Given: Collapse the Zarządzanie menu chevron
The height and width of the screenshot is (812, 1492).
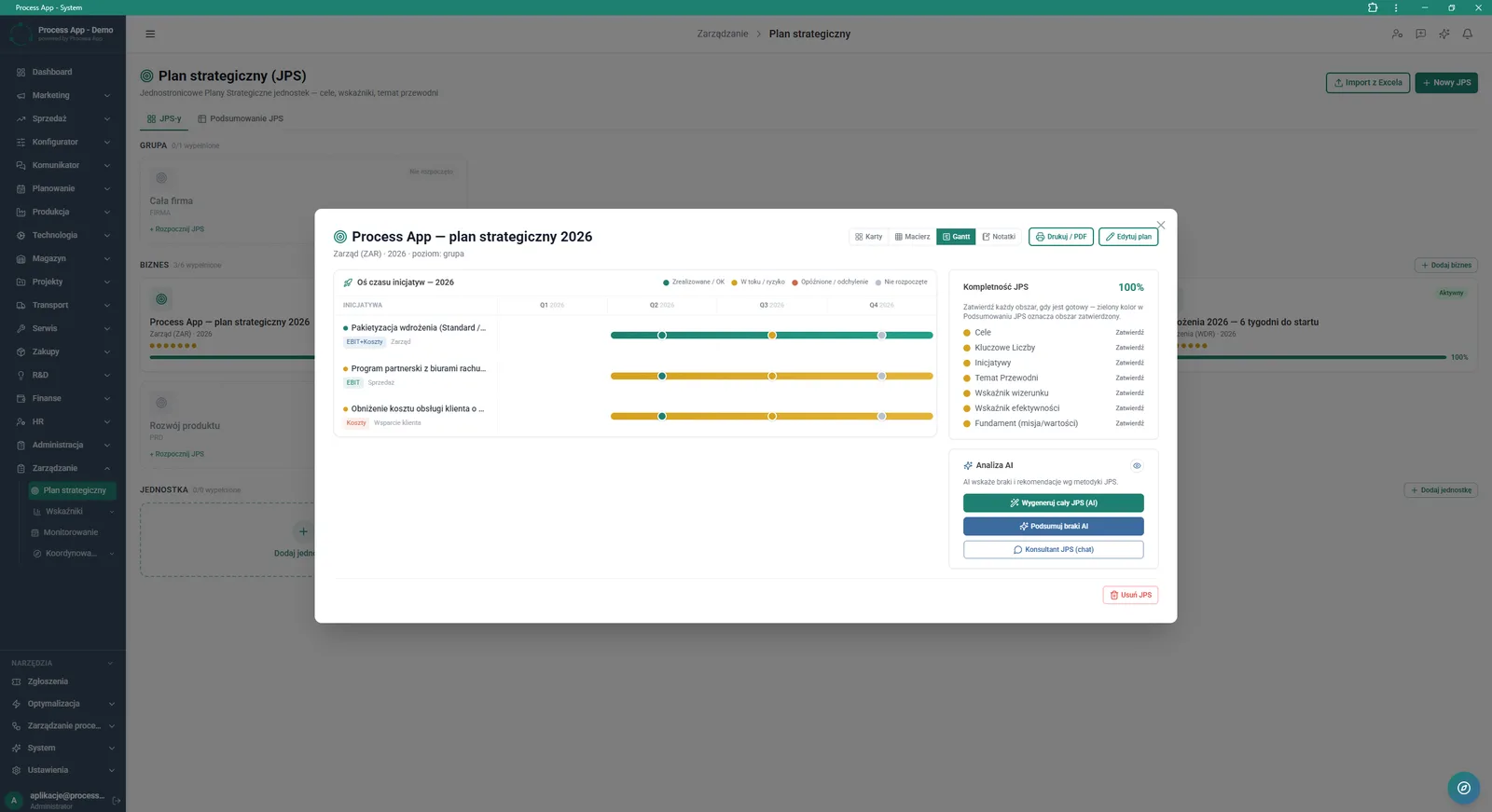Looking at the screenshot, I should (x=107, y=468).
